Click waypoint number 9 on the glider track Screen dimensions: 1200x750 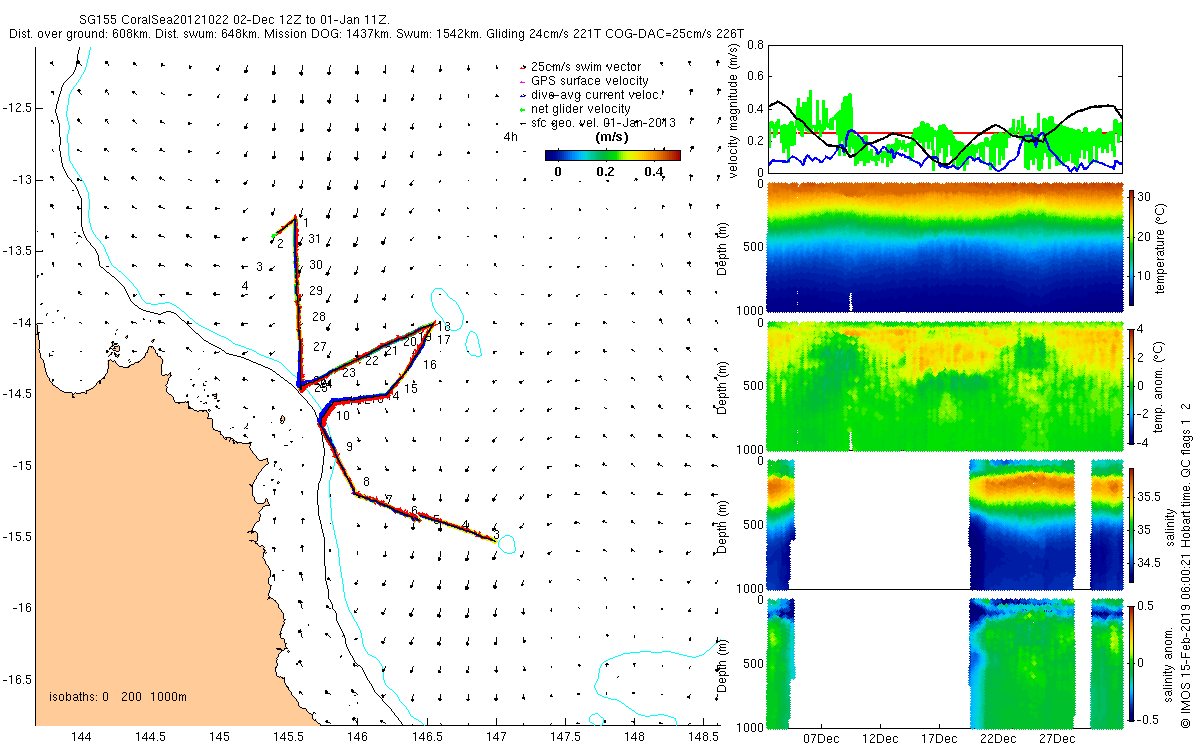349,446
